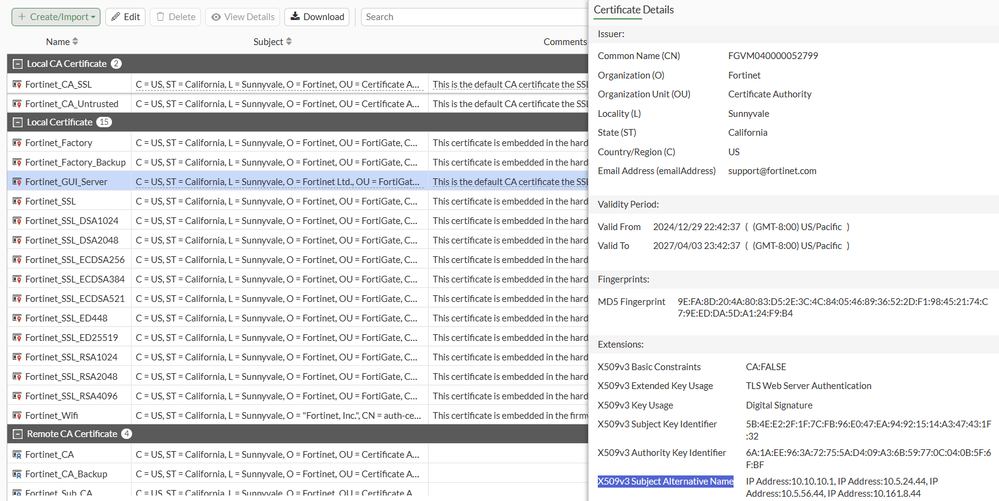Click remote certificate icon beside Fortinet_CA_Backup

(x=17, y=474)
